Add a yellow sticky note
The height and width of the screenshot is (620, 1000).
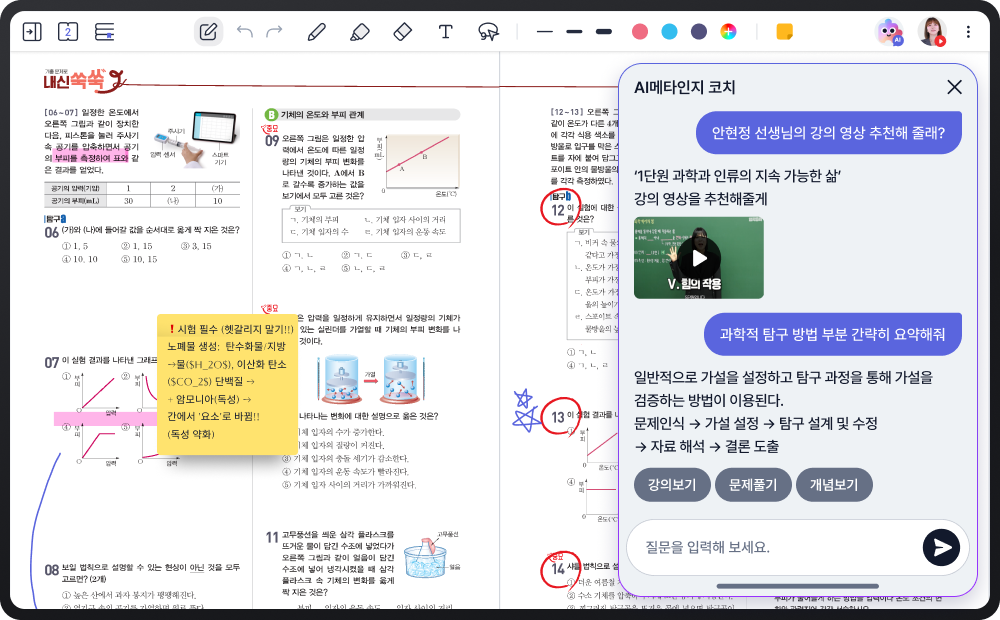[784, 31]
